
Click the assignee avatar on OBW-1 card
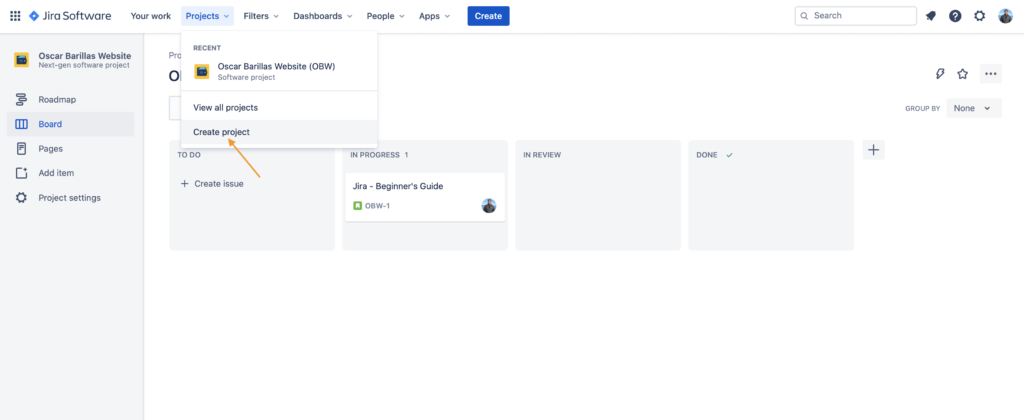489,206
